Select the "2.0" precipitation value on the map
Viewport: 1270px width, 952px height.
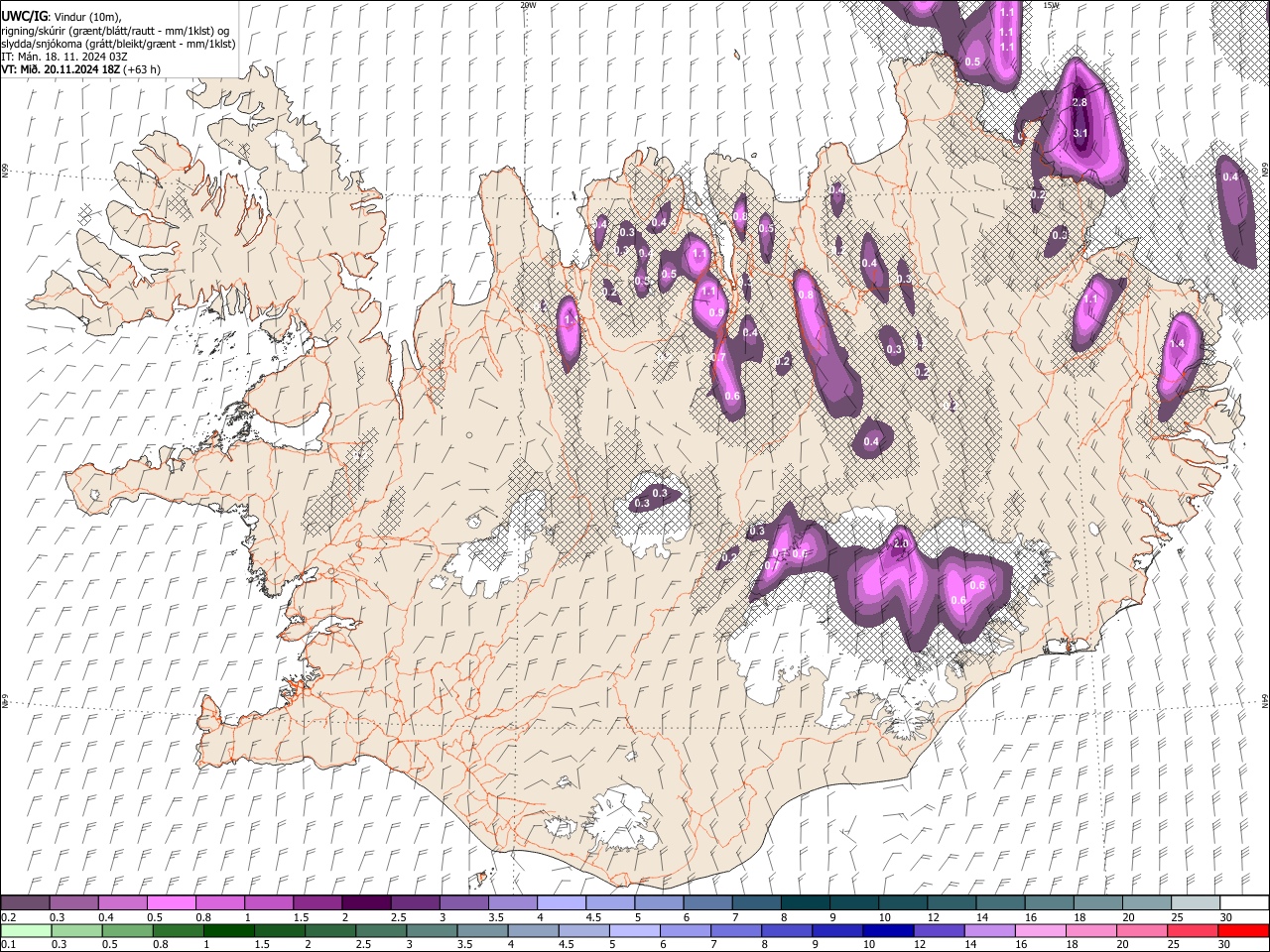(901, 544)
